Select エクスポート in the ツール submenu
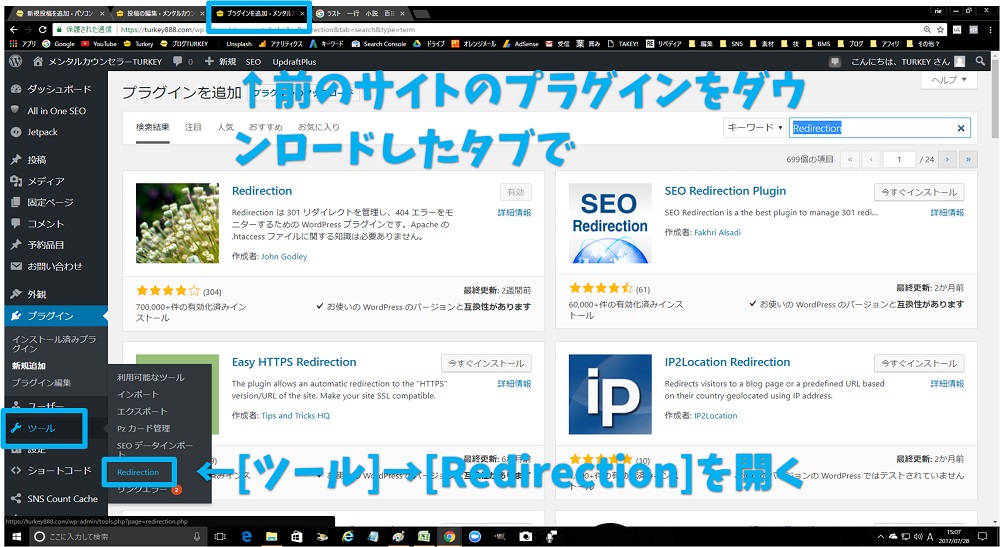The width and height of the screenshot is (1000, 547). pyautogui.click(x=142, y=411)
